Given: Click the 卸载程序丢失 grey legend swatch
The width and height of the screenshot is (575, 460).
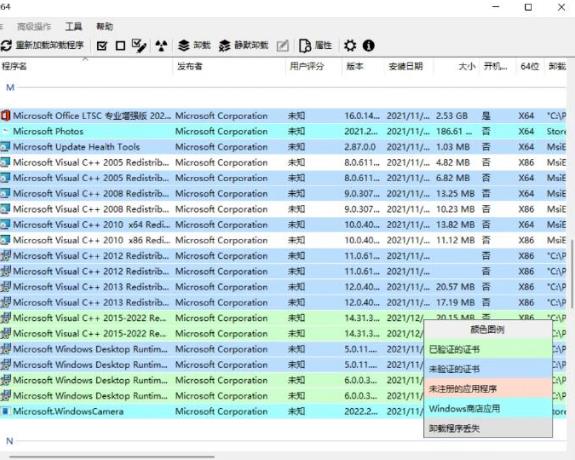Looking at the screenshot, I should coord(488,428).
